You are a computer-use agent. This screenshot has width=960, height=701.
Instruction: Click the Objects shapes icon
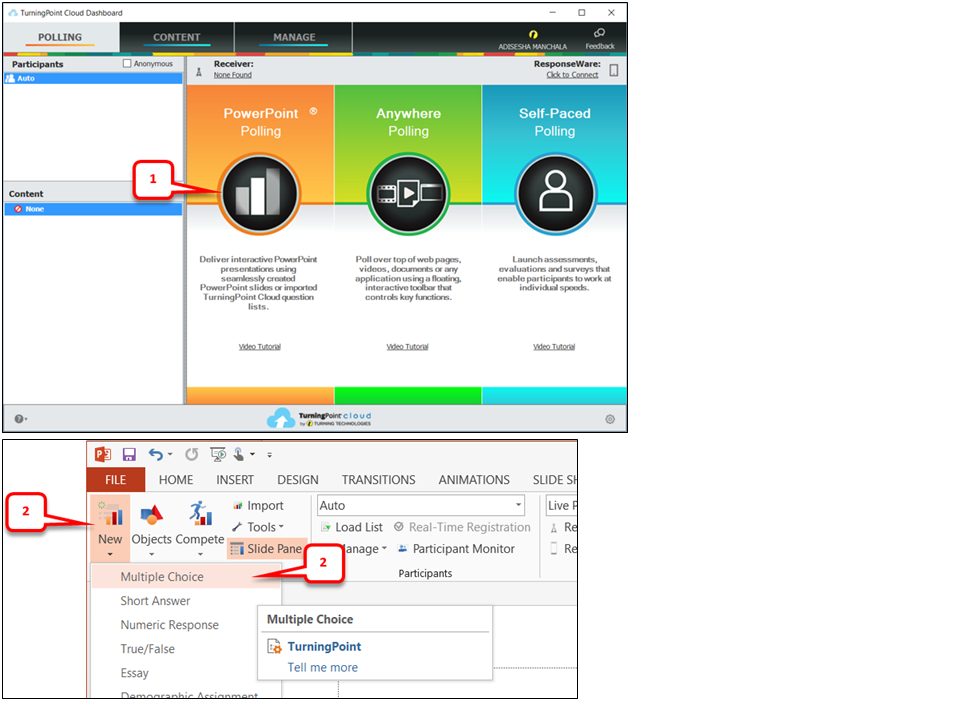pyautogui.click(x=151, y=514)
